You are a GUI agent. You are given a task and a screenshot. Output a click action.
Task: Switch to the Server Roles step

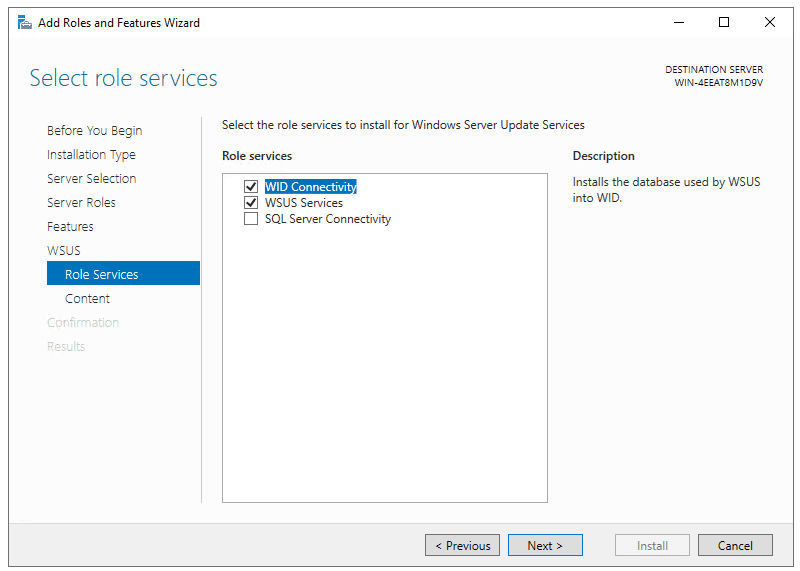point(81,203)
